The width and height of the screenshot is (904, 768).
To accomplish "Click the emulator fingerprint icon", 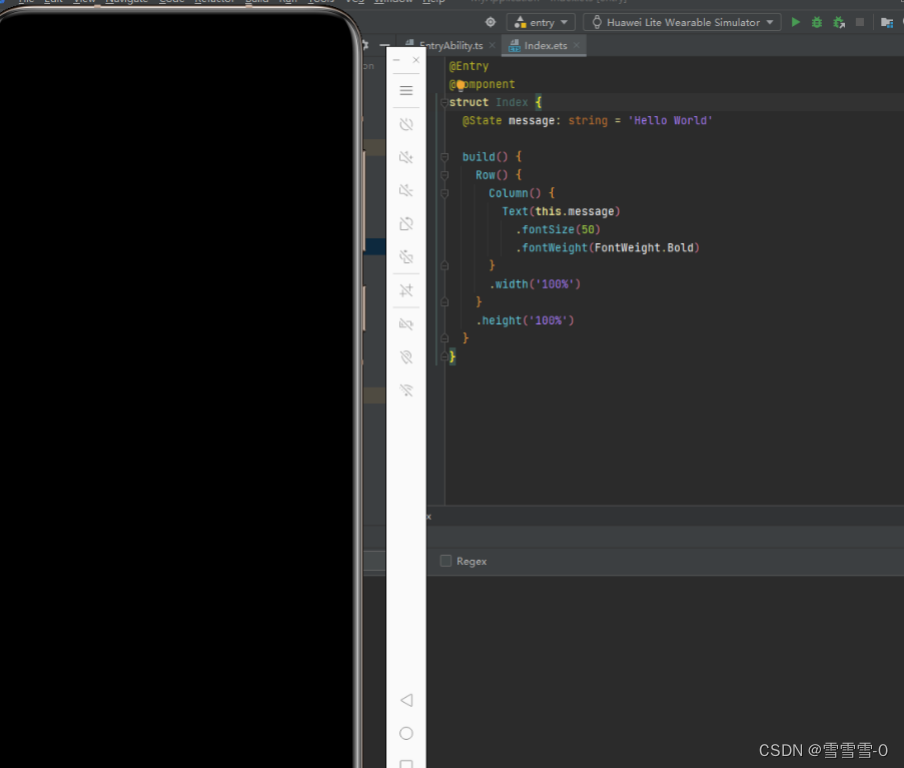I will tap(406, 357).
